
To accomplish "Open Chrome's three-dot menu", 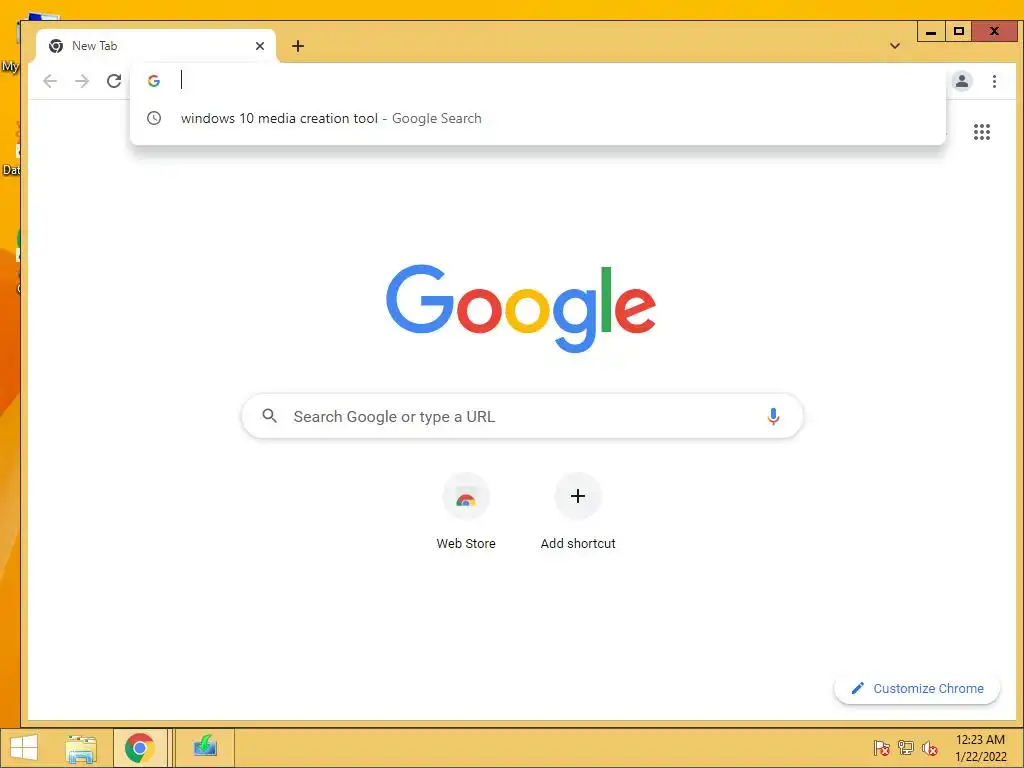I will (x=994, y=81).
